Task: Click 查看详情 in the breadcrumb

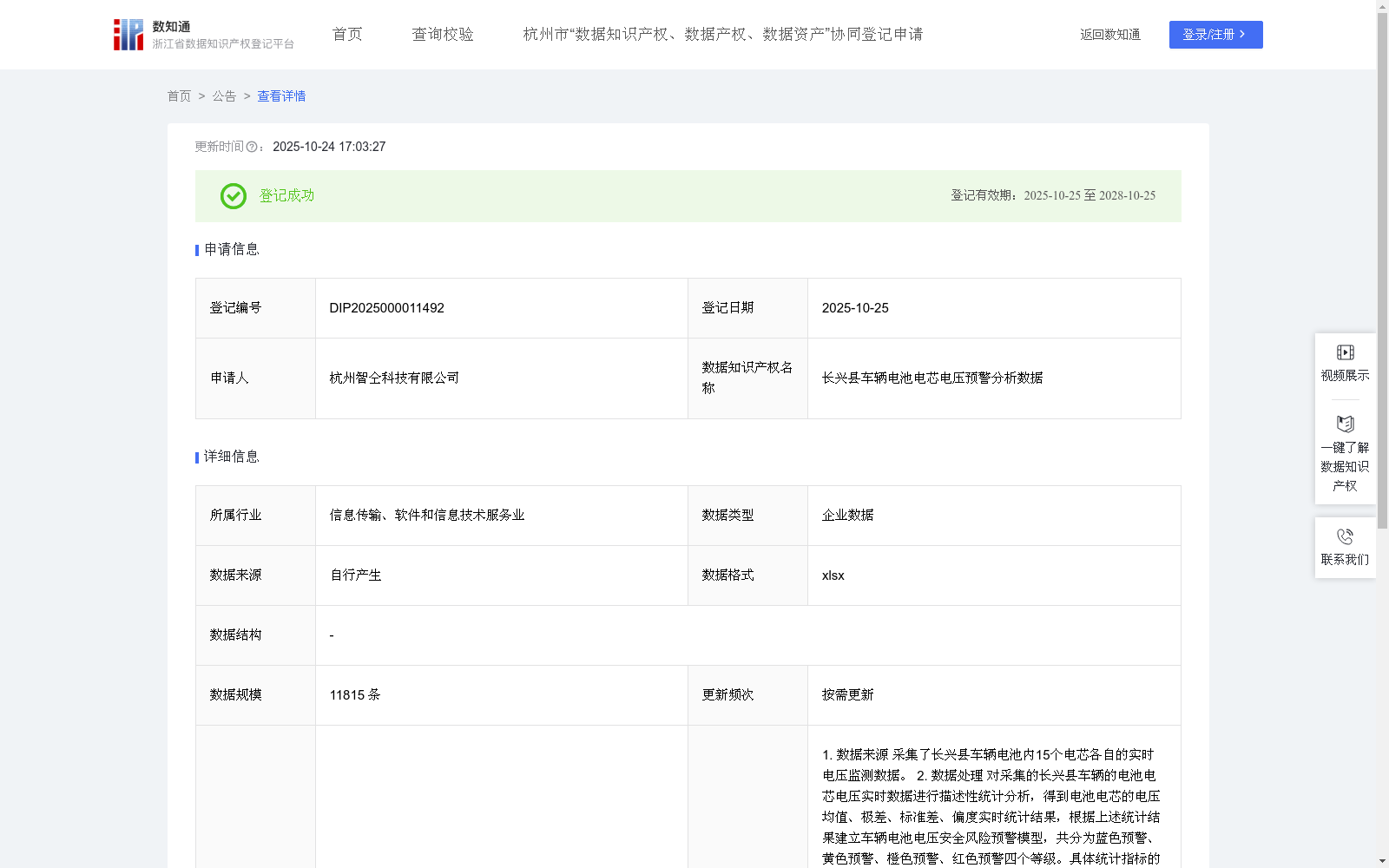Action: 281,96
